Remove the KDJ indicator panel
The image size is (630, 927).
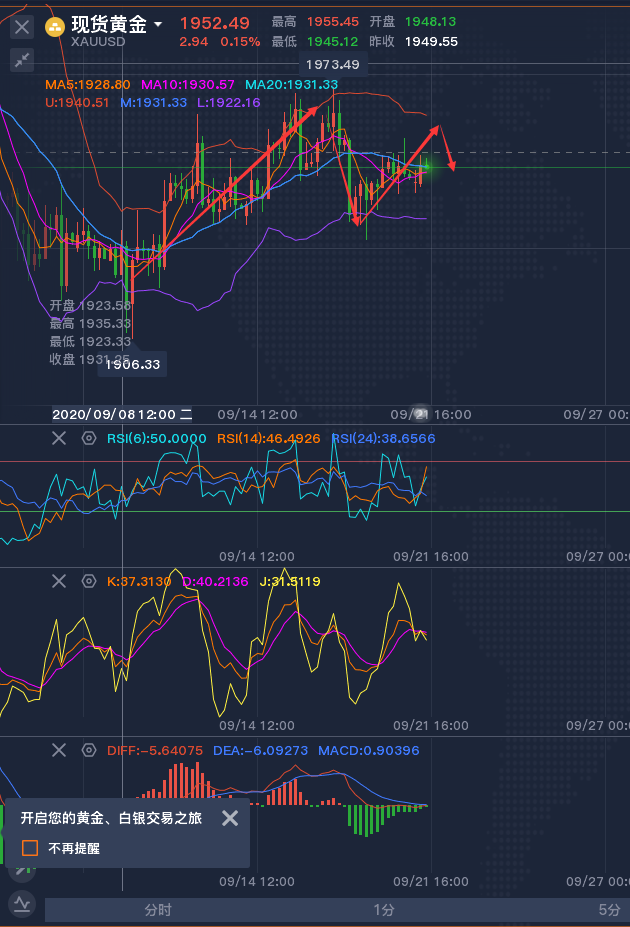pyautogui.click(x=59, y=581)
